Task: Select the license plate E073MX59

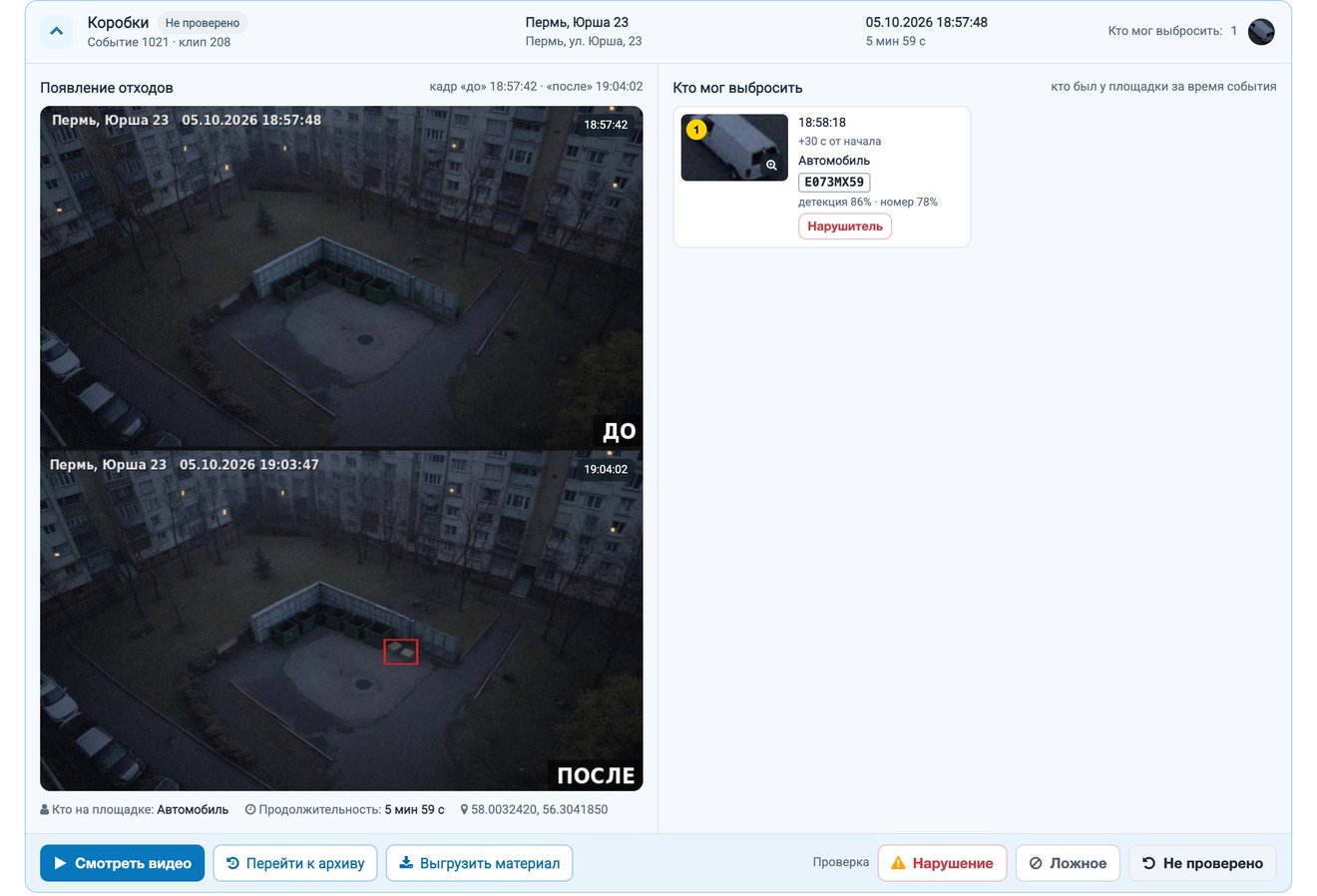Action: click(834, 182)
